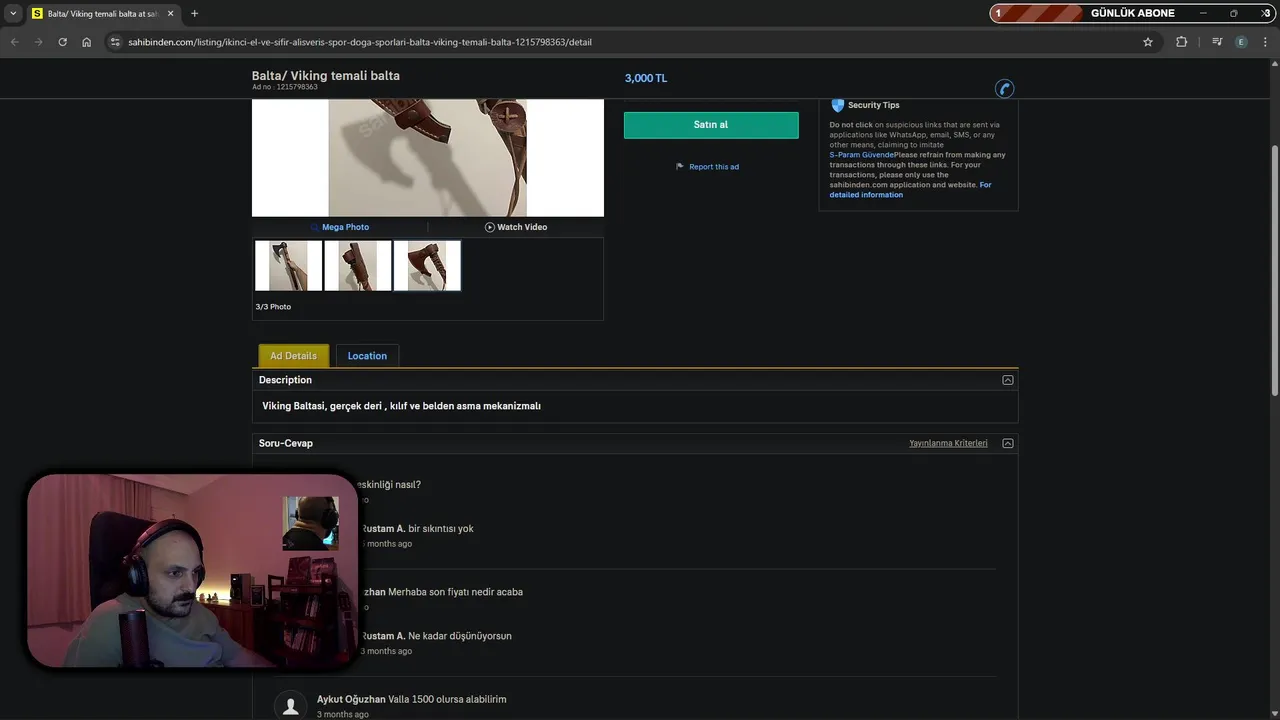
Task: Click the Satın al button
Action: [x=711, y=125]
